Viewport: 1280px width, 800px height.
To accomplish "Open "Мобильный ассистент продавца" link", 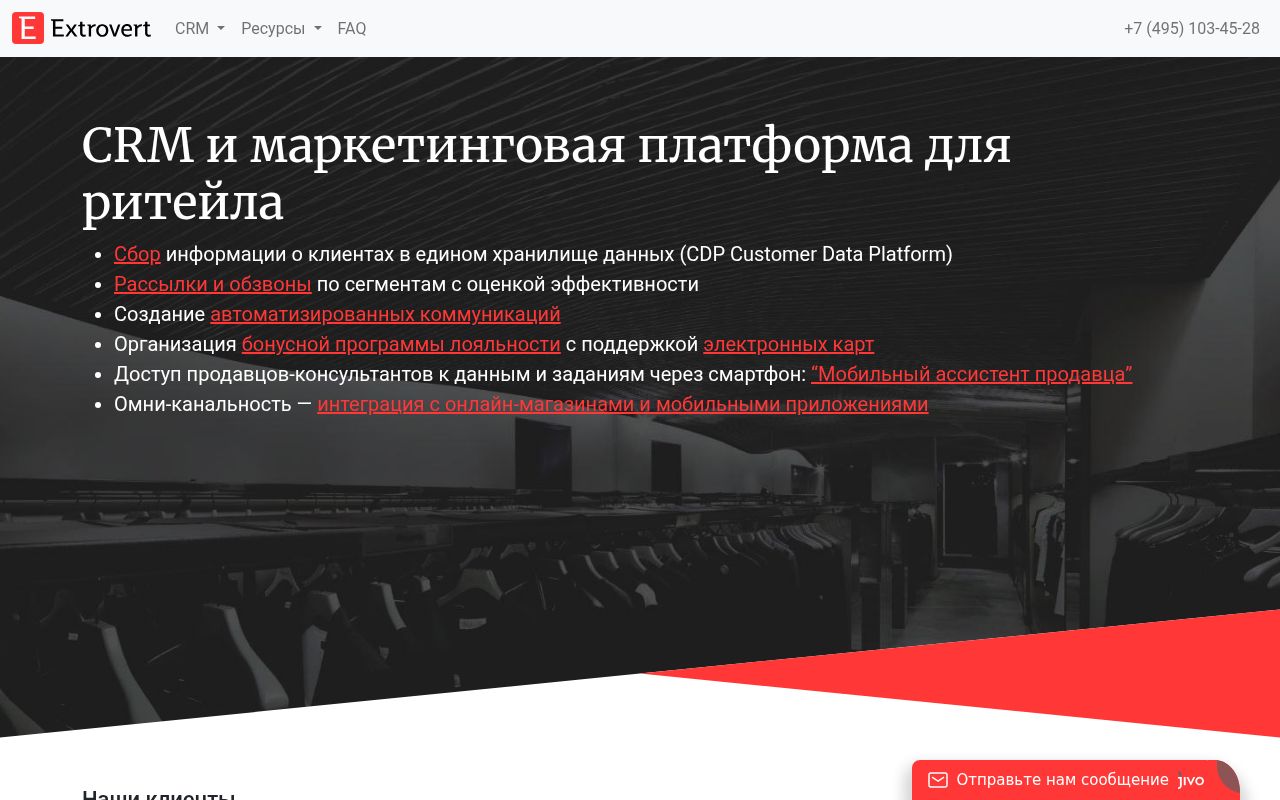I will click(x=971, y=374).
